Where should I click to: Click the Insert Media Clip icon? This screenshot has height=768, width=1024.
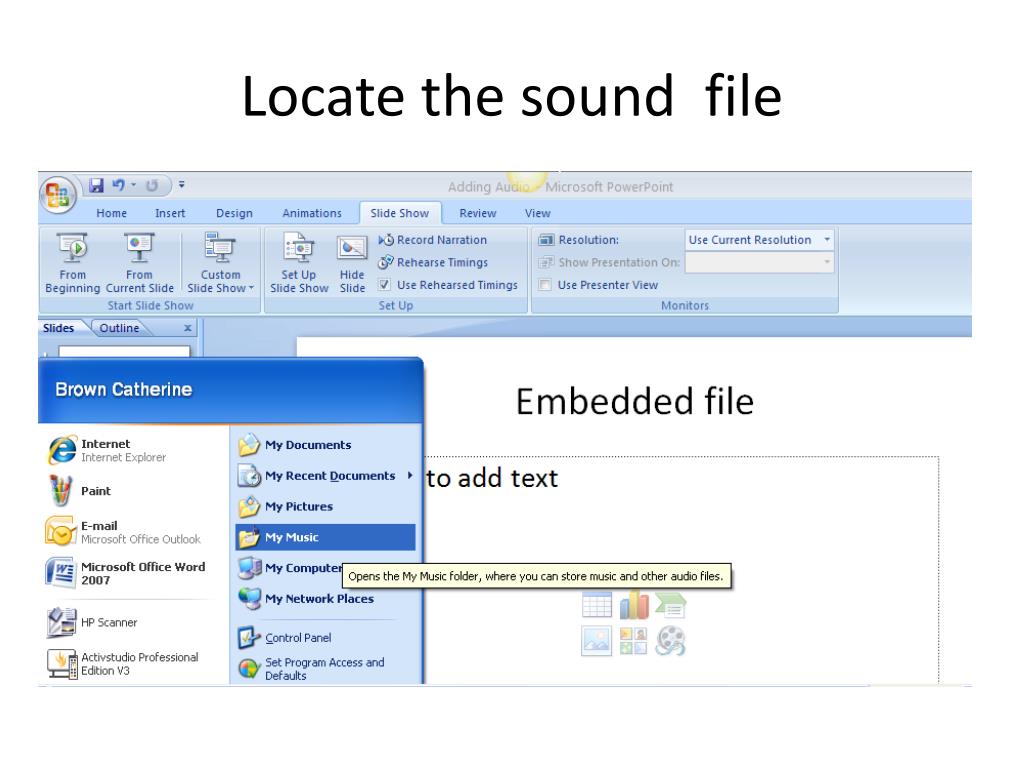[671, 641]
